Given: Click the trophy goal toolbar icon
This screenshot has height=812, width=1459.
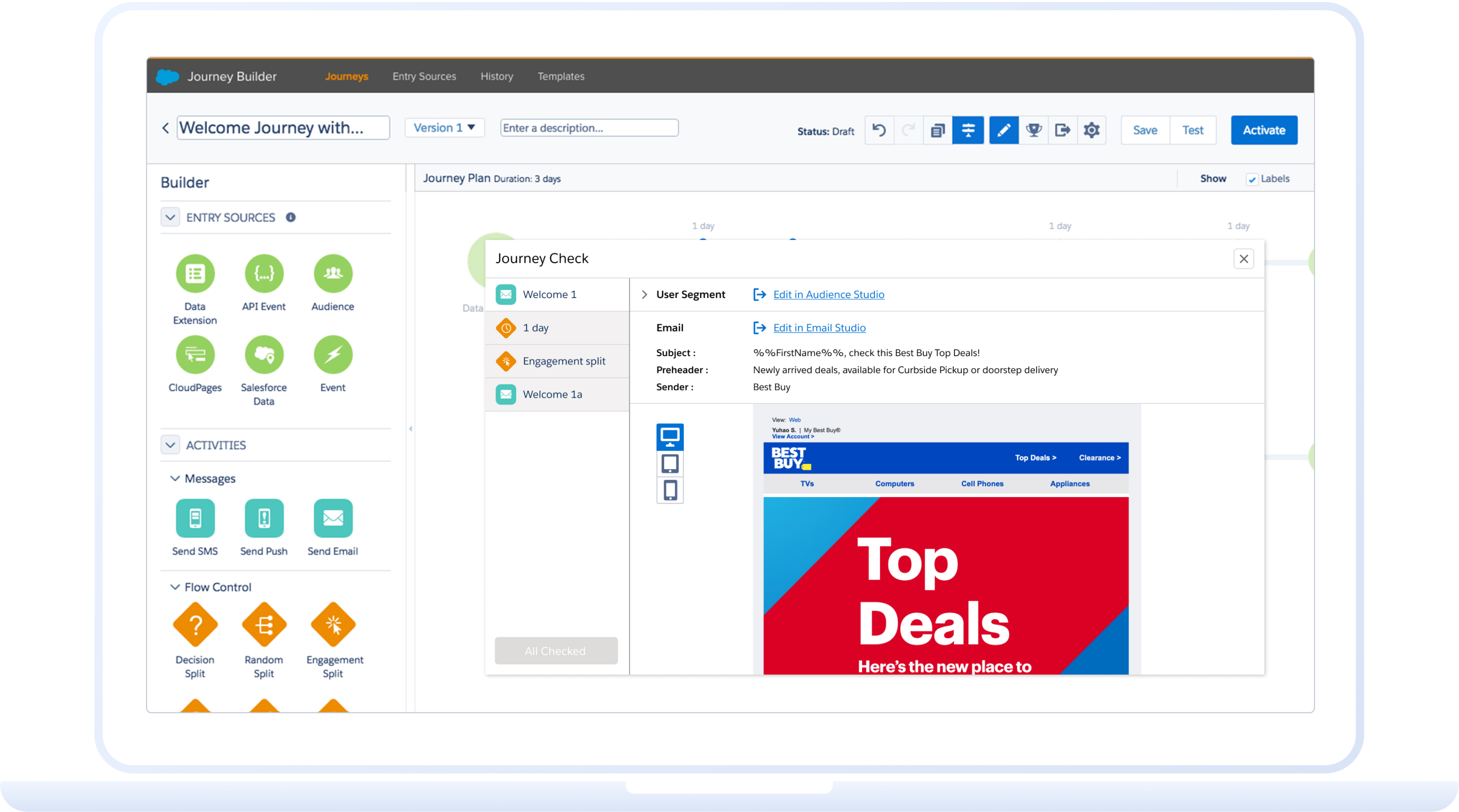Looking at the screenshot, I should (x=1034, y=130).
